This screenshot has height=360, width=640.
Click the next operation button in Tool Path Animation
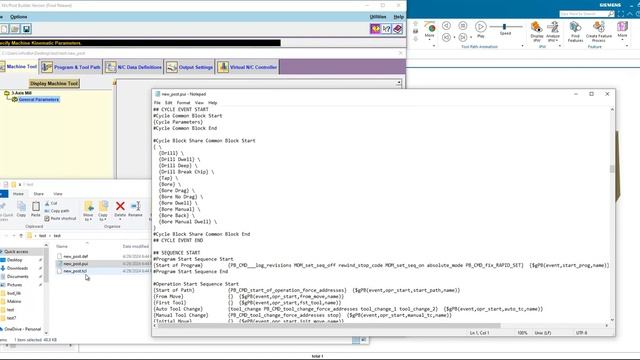pos(463,38)
